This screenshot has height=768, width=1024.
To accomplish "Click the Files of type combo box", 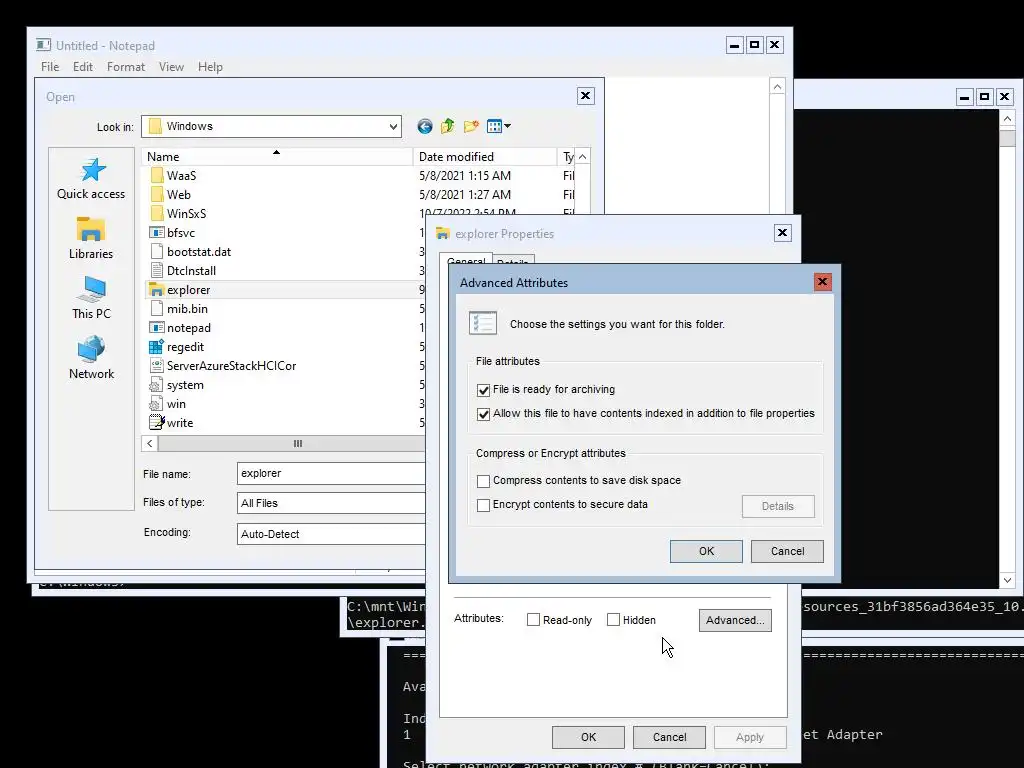I will 331,503.
